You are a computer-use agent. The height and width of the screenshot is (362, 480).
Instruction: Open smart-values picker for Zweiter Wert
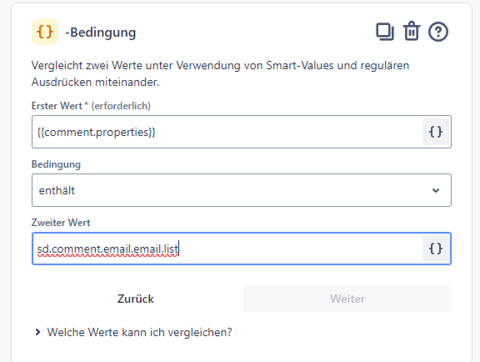(436, 249)
